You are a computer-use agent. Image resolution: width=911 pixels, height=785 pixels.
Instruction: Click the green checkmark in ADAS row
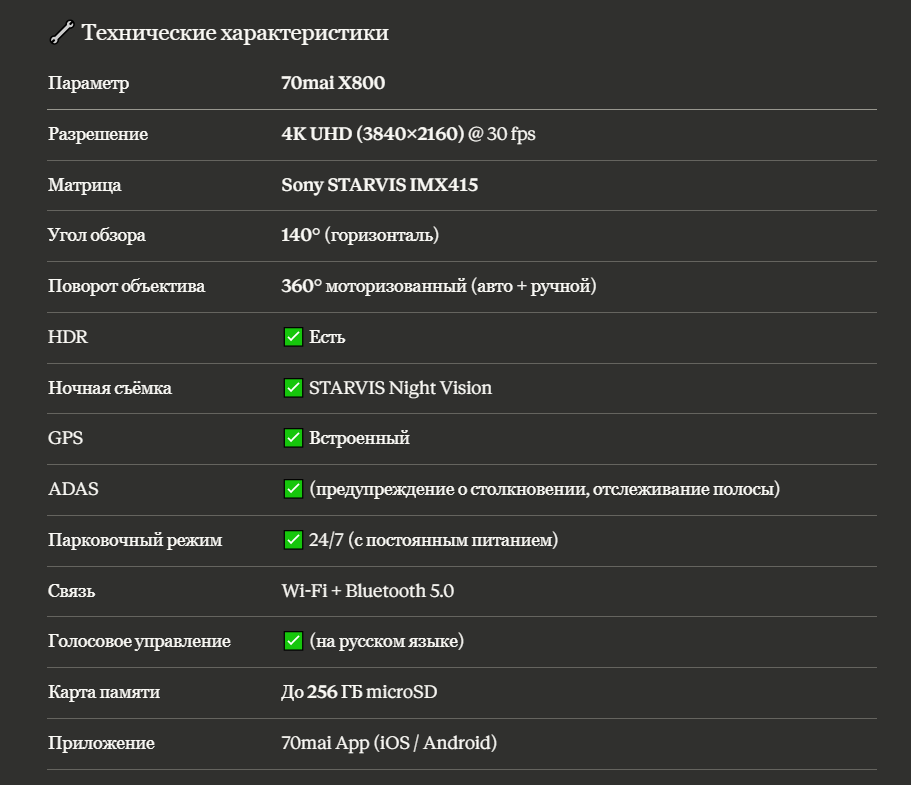coord(293,489)
